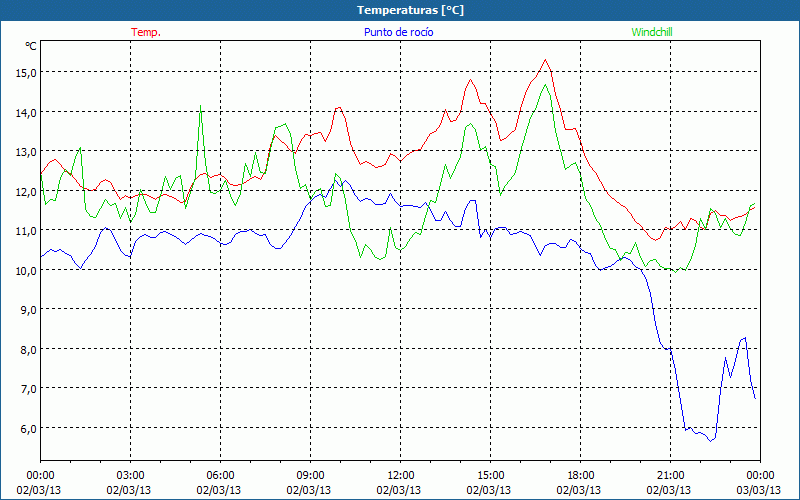Click the 9,0 y-axis value
This screenshot has height=500, width=800.
29,310
